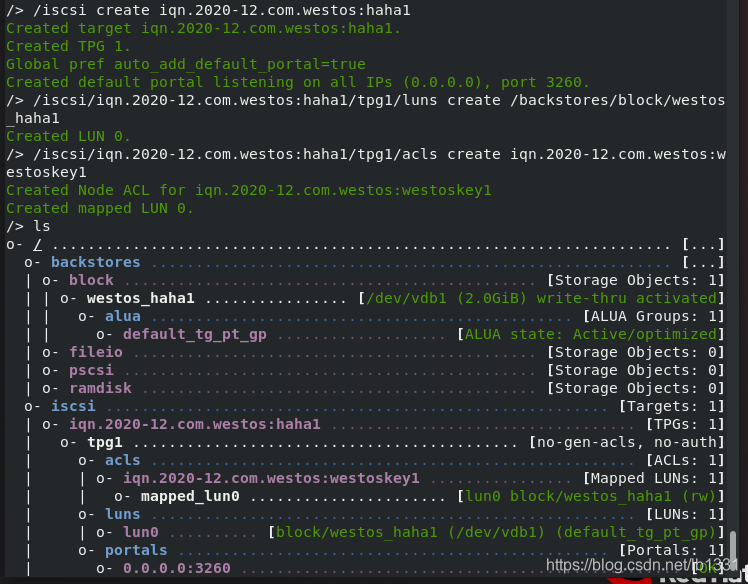Select the "0.0.0.0:3260" portal entry

177,568
